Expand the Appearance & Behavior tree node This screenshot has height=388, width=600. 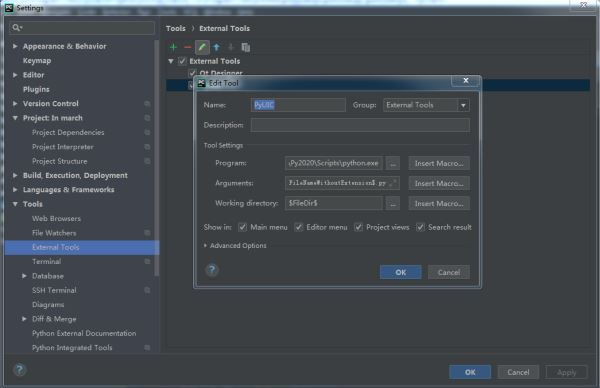(x=15, y=46)
